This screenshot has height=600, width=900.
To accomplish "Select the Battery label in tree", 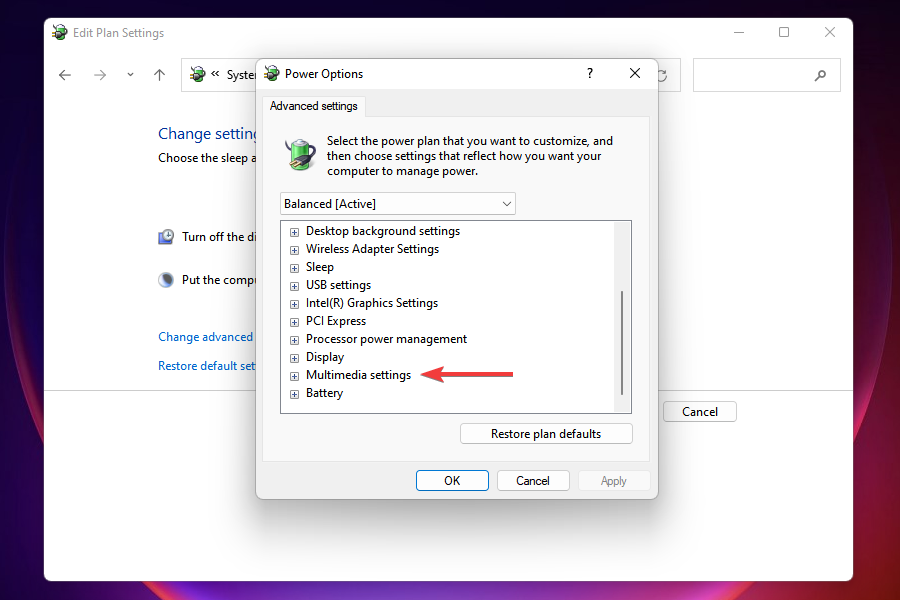I will pos(324,393).
